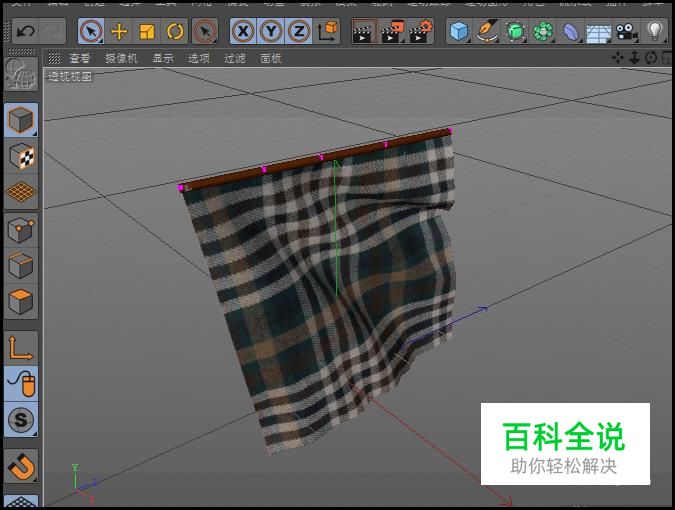The width and height of the screenshot is (675, 510).
Task: Toggle Y axis lock
Action: coord(270,31)
